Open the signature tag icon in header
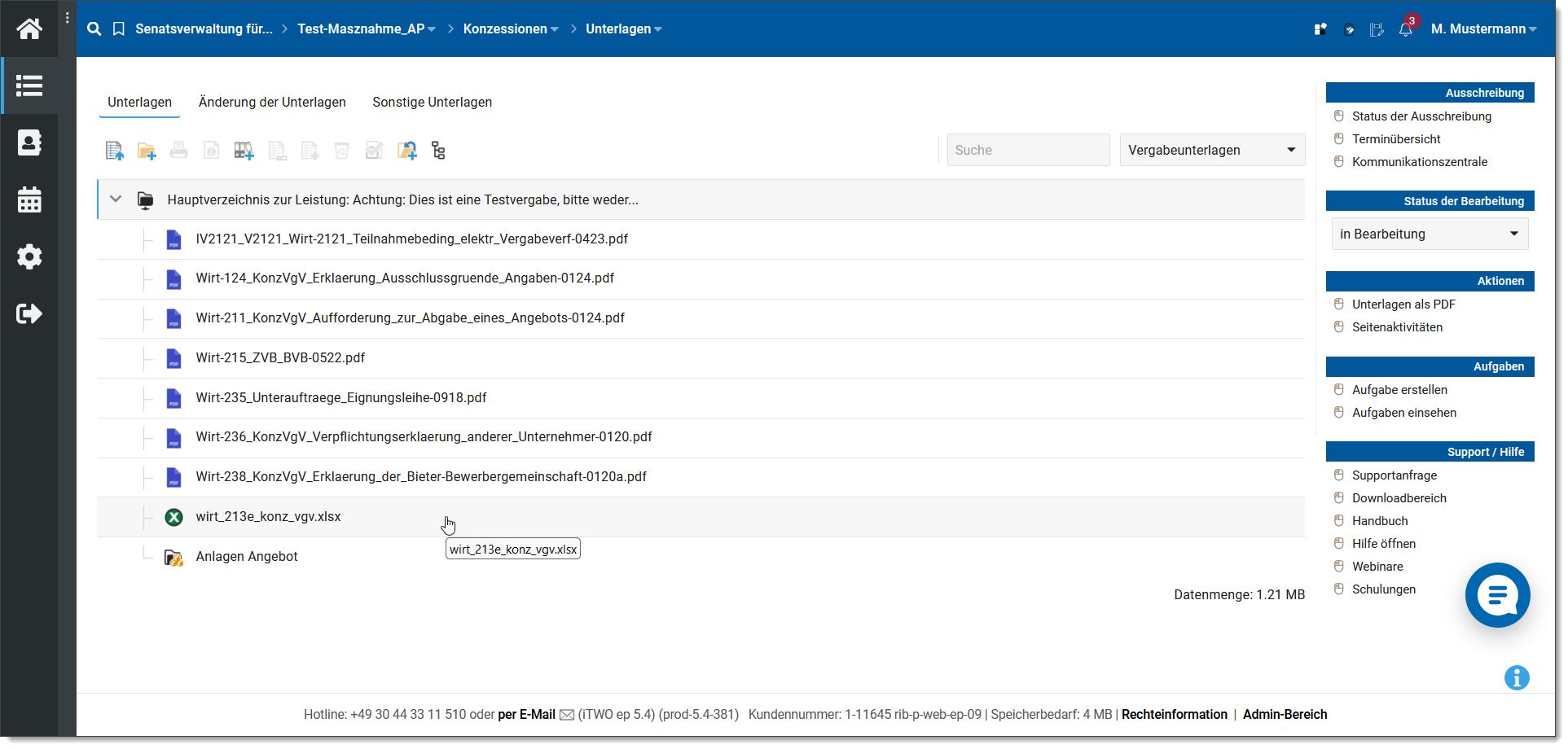This screenshot has height=749, width=1568. 1349,29
